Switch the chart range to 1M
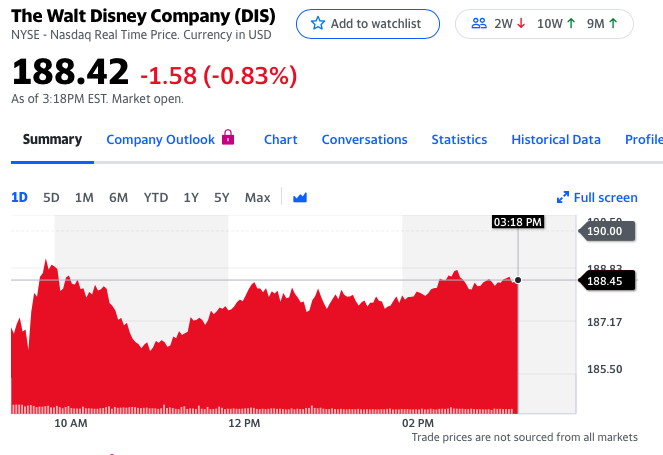 (84, 197)
